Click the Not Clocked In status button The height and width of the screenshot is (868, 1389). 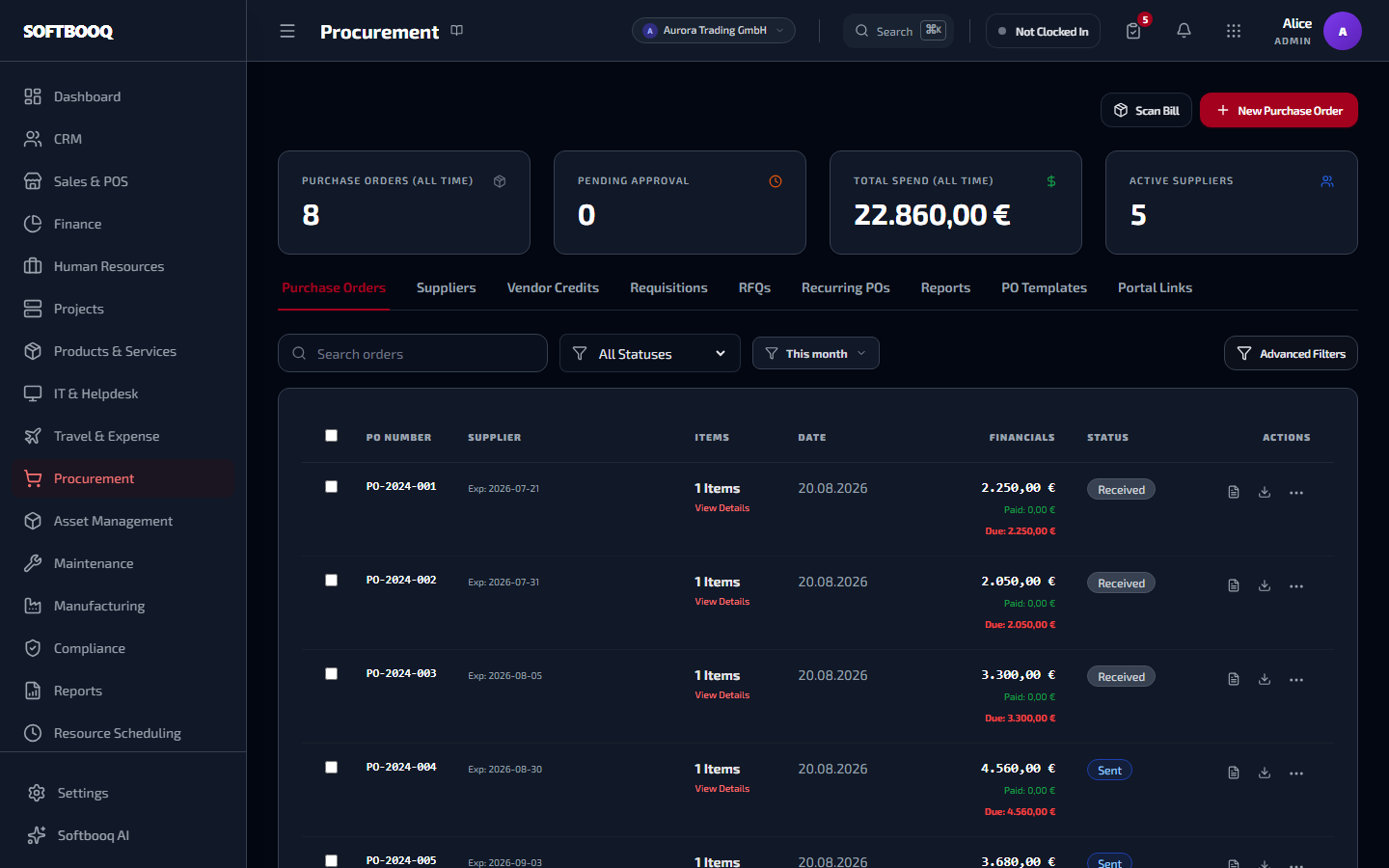coord(1043,31)
